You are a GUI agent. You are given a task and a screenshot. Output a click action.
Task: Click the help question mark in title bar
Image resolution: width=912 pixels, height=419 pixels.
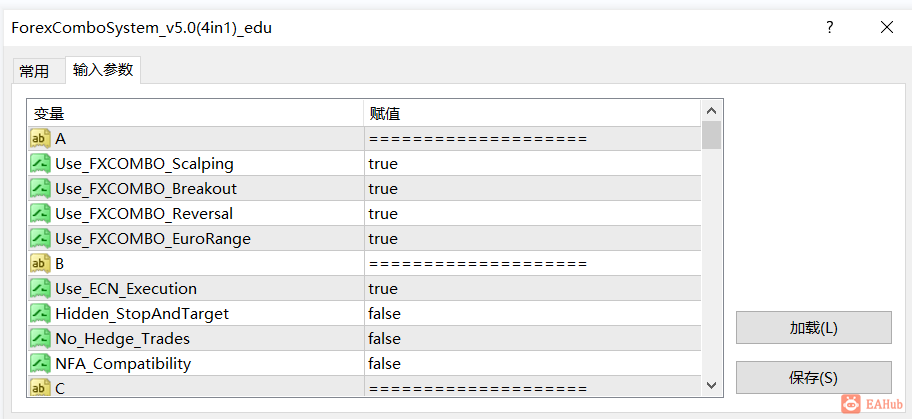[830, 27]
